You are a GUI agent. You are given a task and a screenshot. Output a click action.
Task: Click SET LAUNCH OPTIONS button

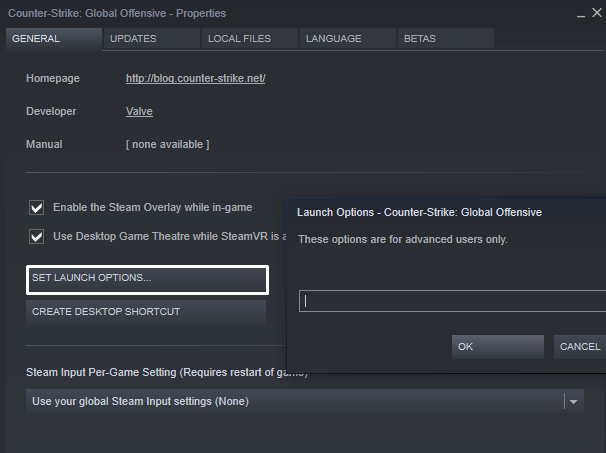click(147, 280)
